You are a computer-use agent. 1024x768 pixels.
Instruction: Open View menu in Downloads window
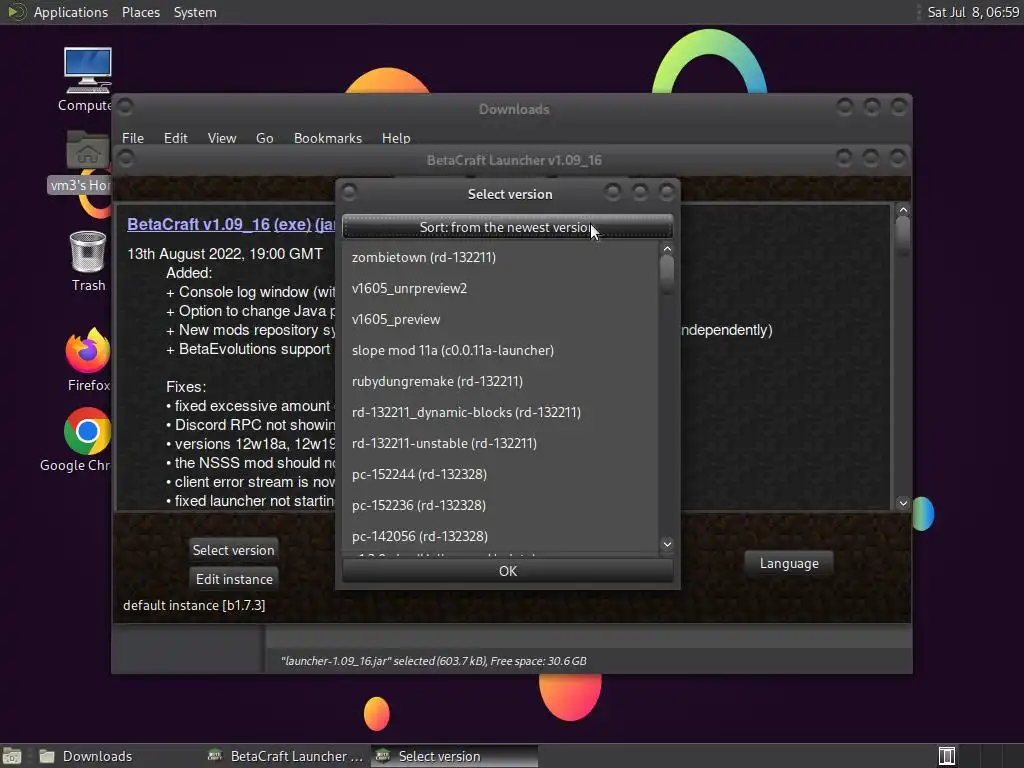[221, 138]
